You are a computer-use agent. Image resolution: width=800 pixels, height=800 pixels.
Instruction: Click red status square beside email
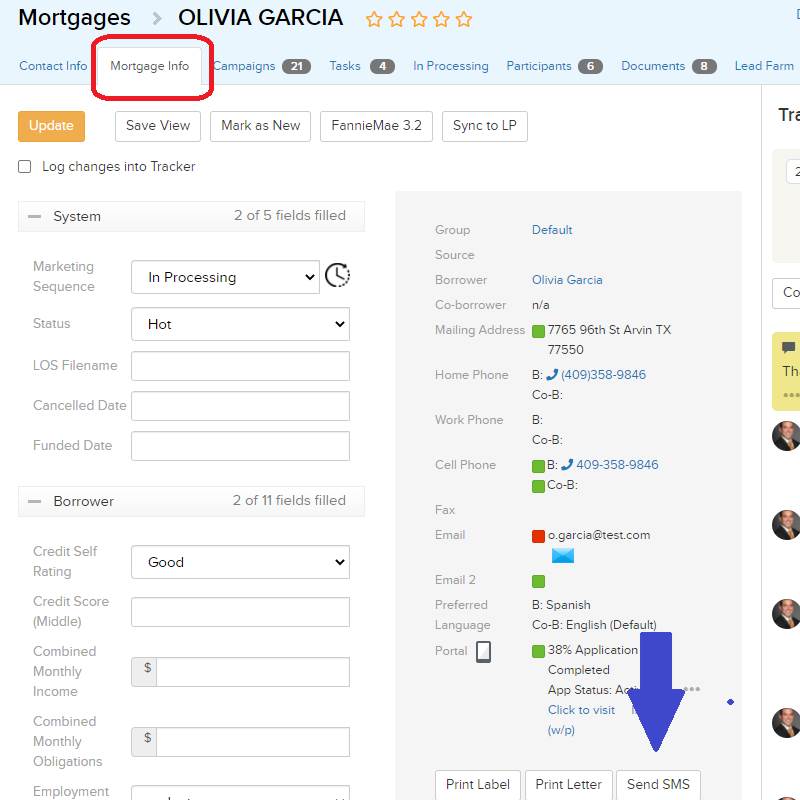[x=538, y=536]
